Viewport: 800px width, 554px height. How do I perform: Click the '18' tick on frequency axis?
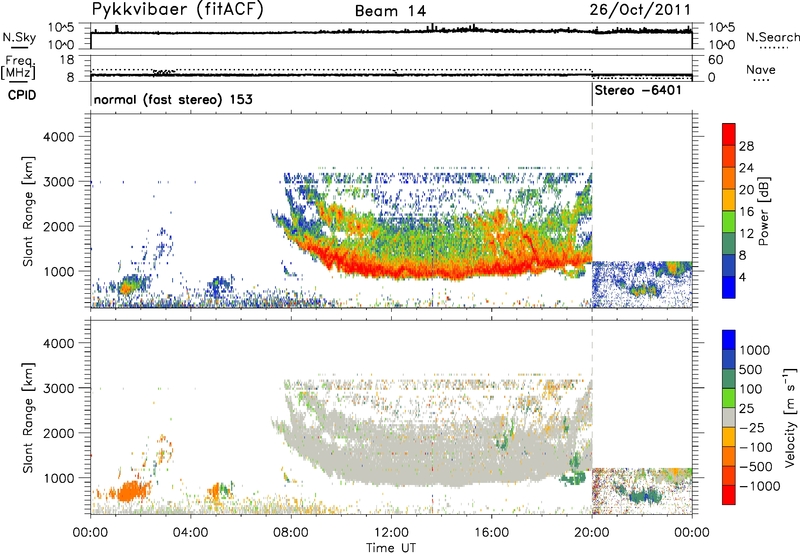tap(66, 60)
